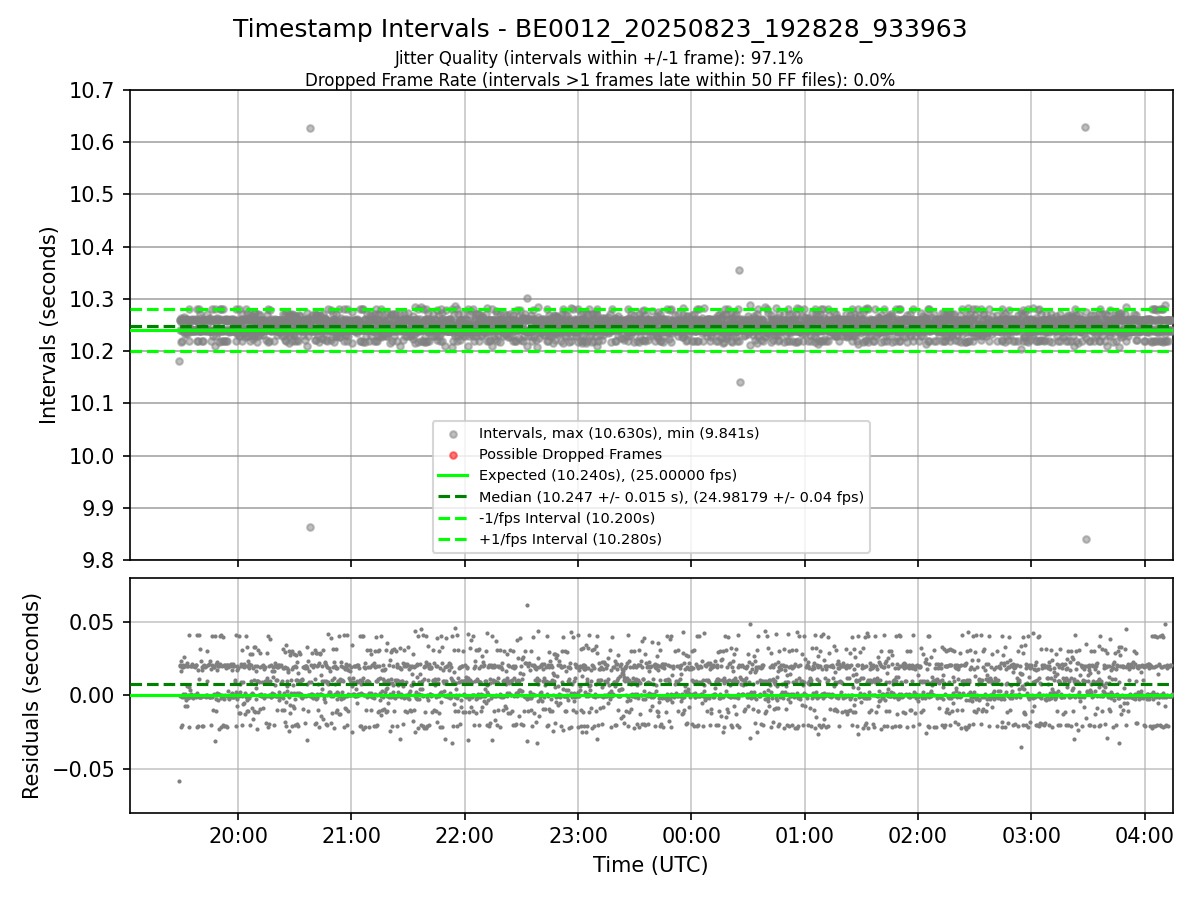Click the "Dropped Frame Rate" 0.0% subtitle line
The image size is (1200, 900).
600,80
